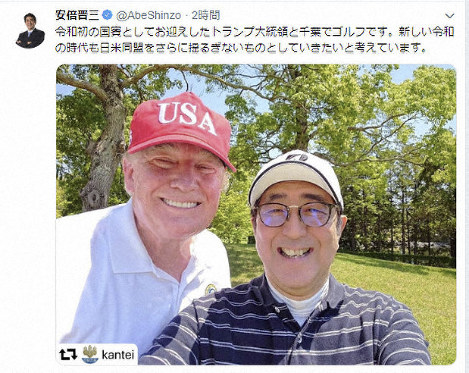The width and height of the screenshot is (469, 373).
Task: Click the kantei crest logo icon
Action: [x=90, y=354]
